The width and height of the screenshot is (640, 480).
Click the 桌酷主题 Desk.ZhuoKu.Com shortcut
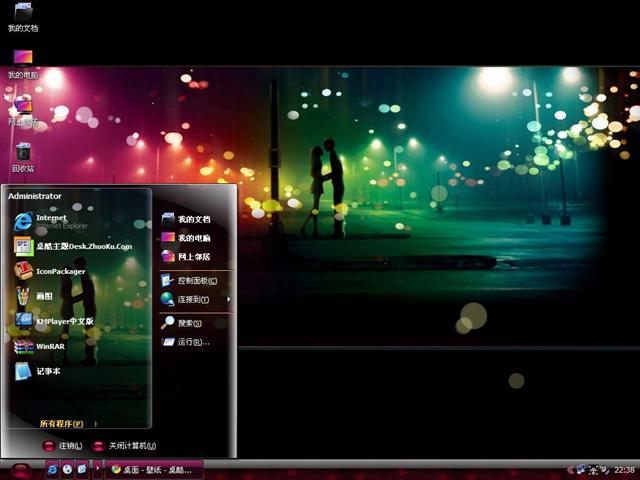point(83,246)
